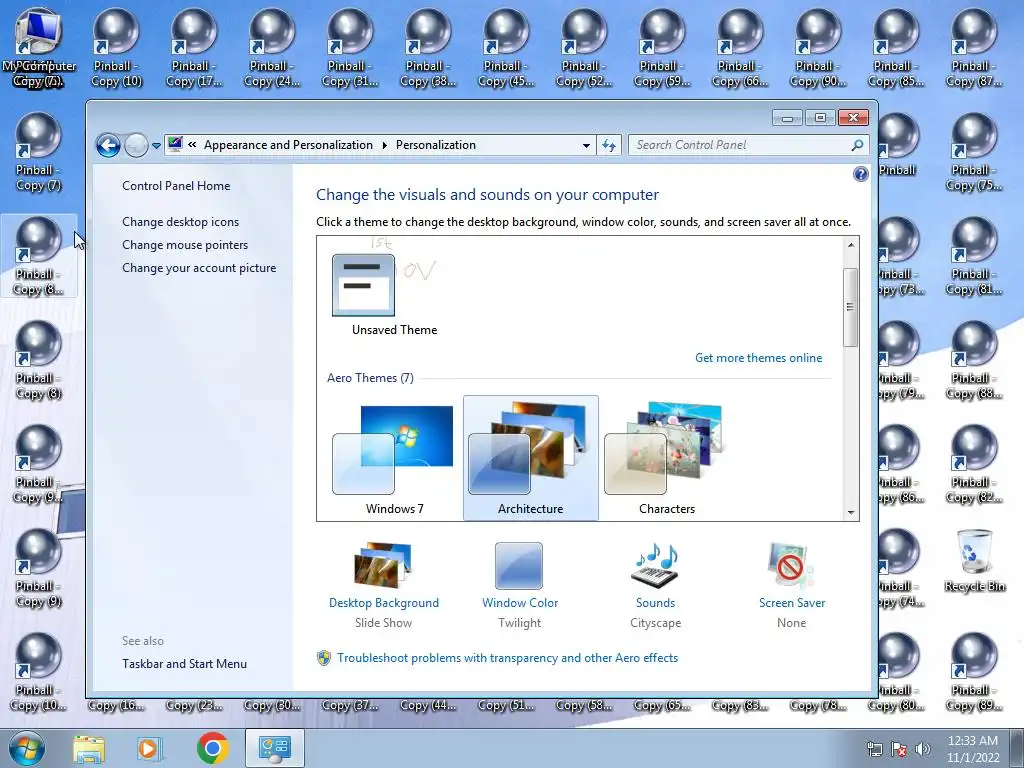Open recent pages dropdown arrow
This screenshot has height=768, width=1024.
pyautogui.click(x=156, y=146)
